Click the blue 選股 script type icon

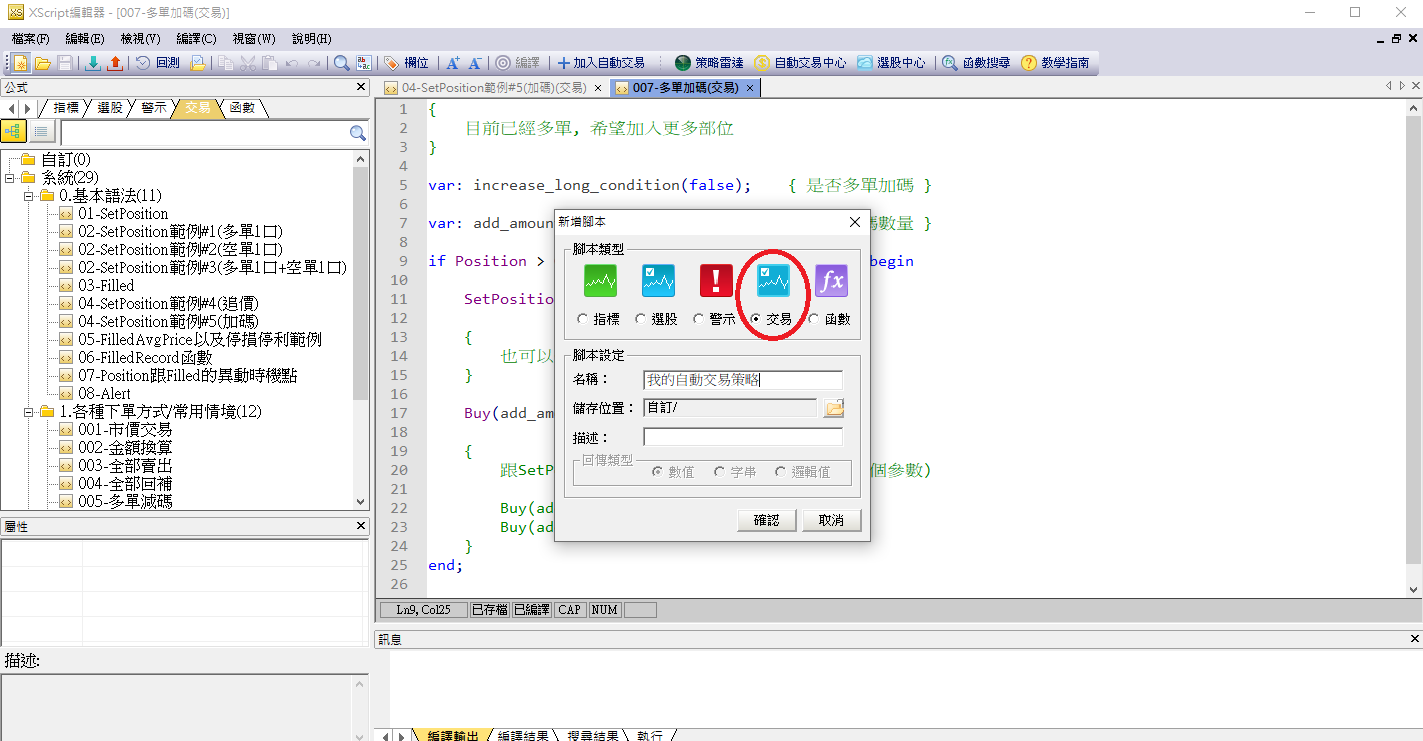pos(658,281)
